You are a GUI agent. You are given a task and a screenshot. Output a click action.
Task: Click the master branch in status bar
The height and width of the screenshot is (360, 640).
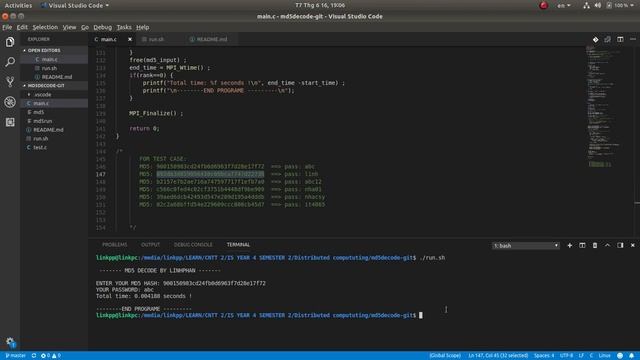pyautogui.click(x=16, y=356)
